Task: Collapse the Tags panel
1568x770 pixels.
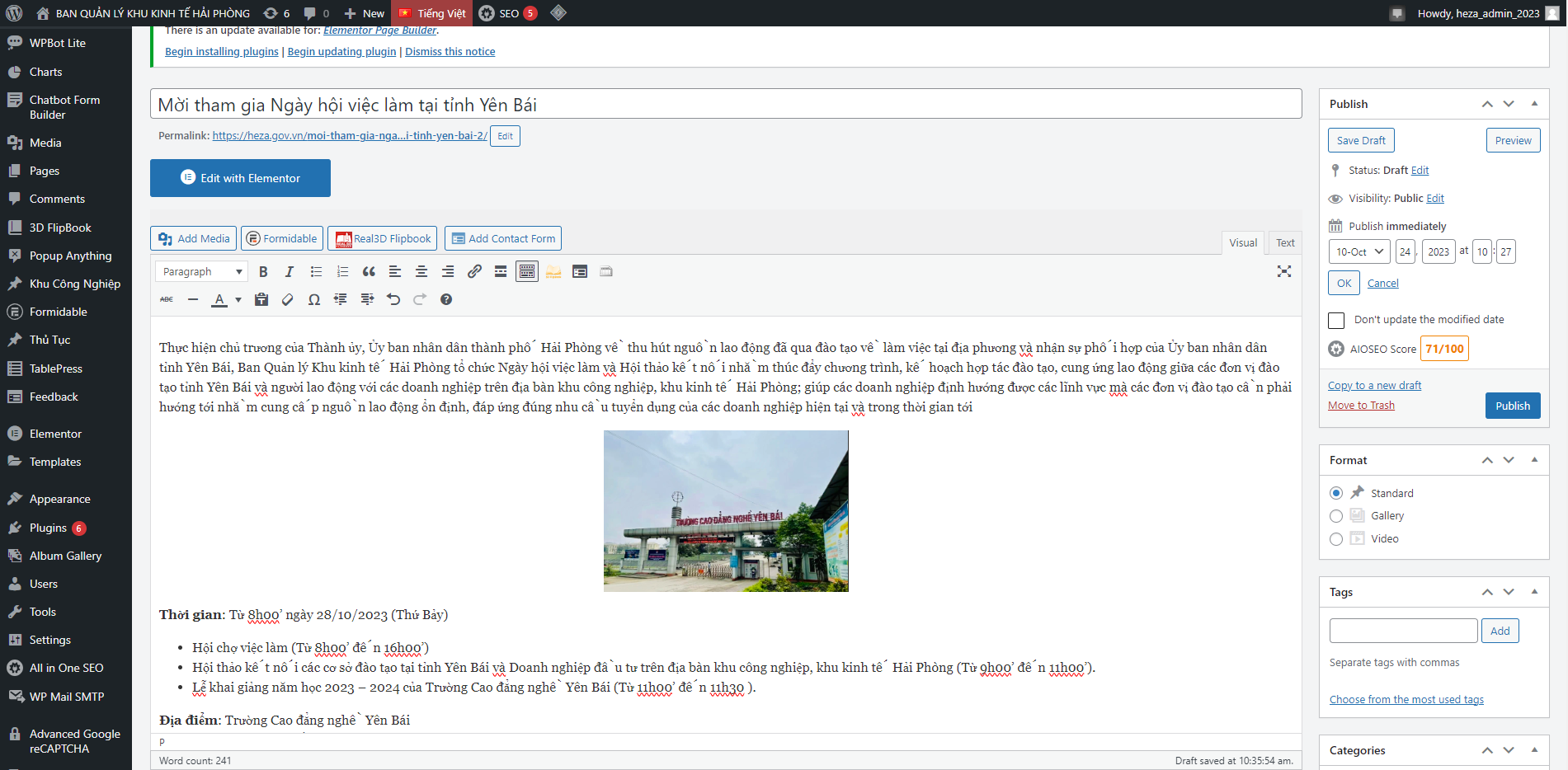Action: (1534, 592)
